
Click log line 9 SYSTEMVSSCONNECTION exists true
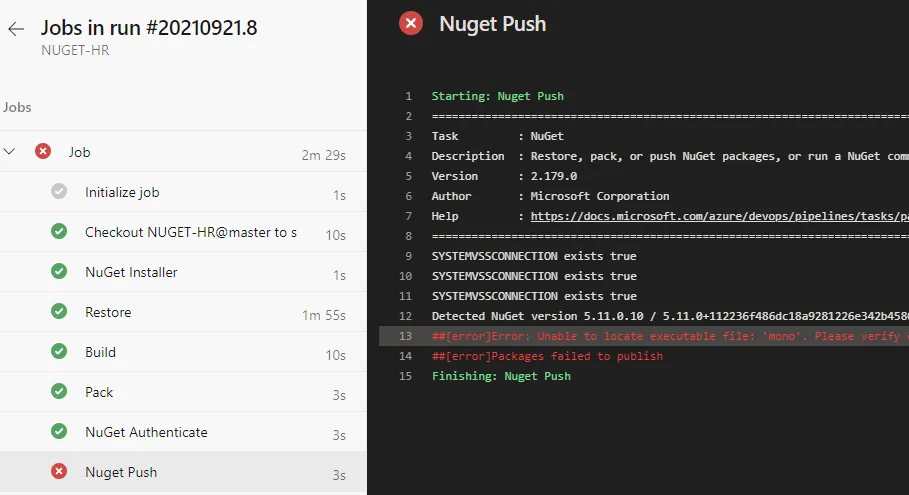click(534, 256)
